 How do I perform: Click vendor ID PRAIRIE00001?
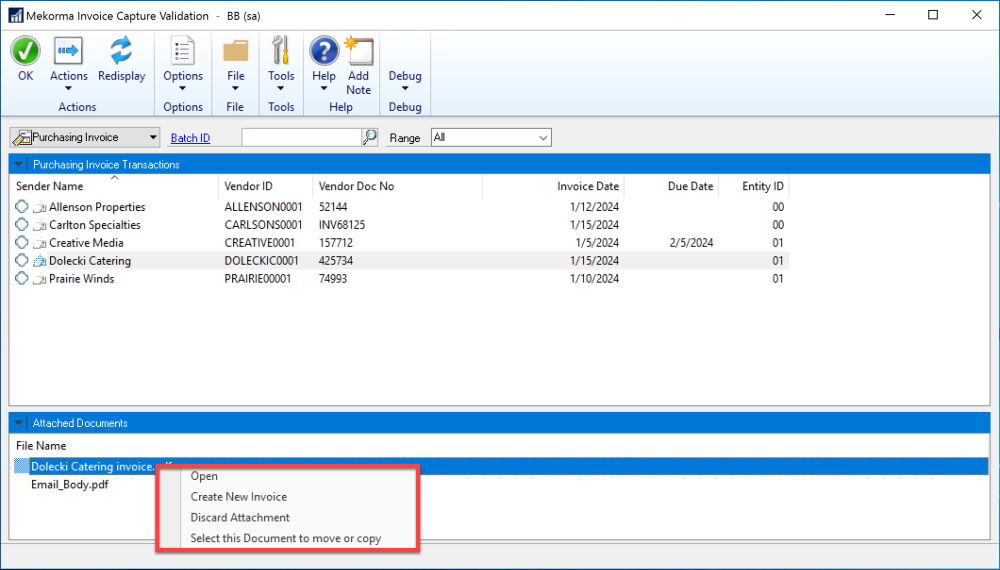point(258,279)
